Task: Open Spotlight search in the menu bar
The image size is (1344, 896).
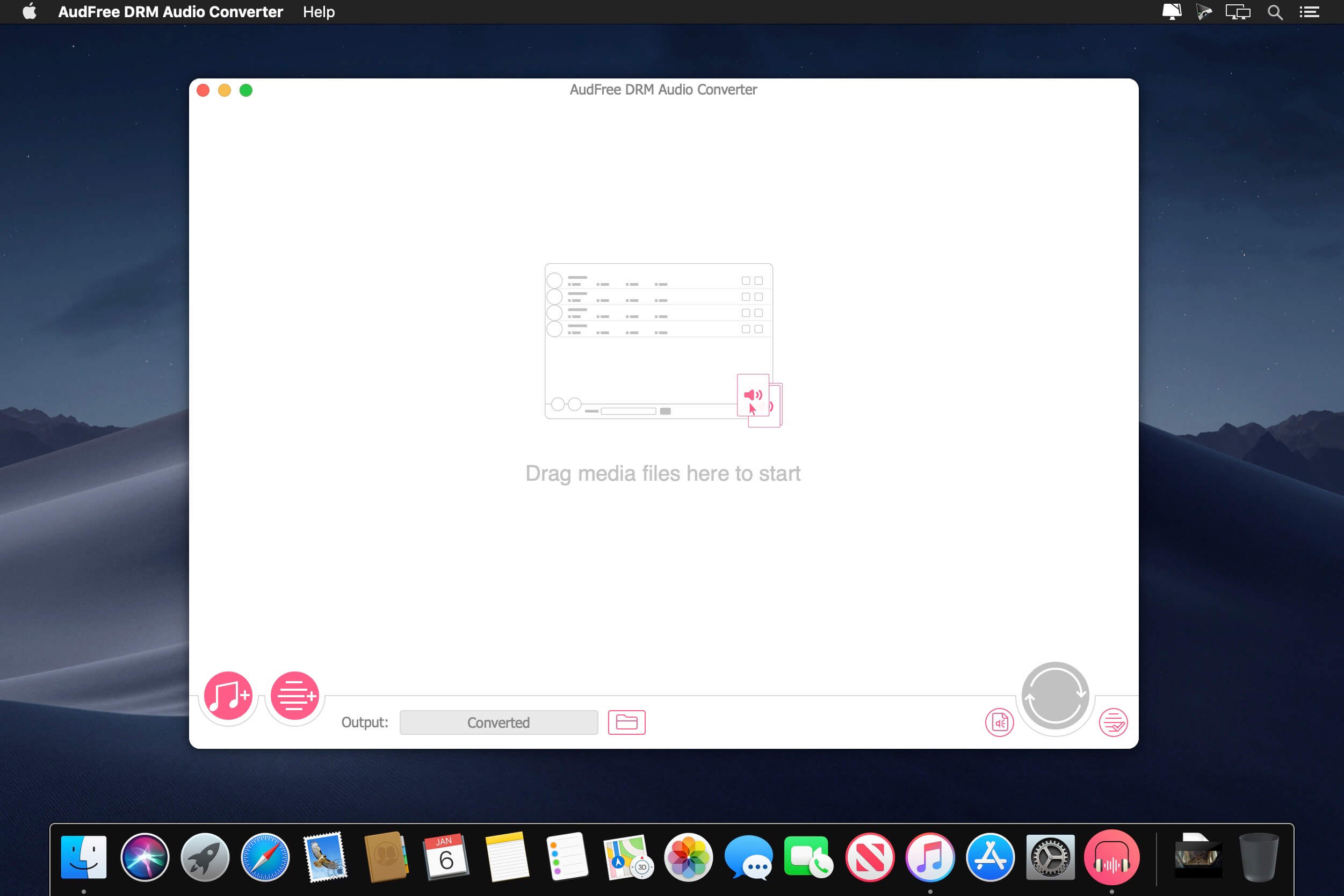Action: [x=1274, y=12]
